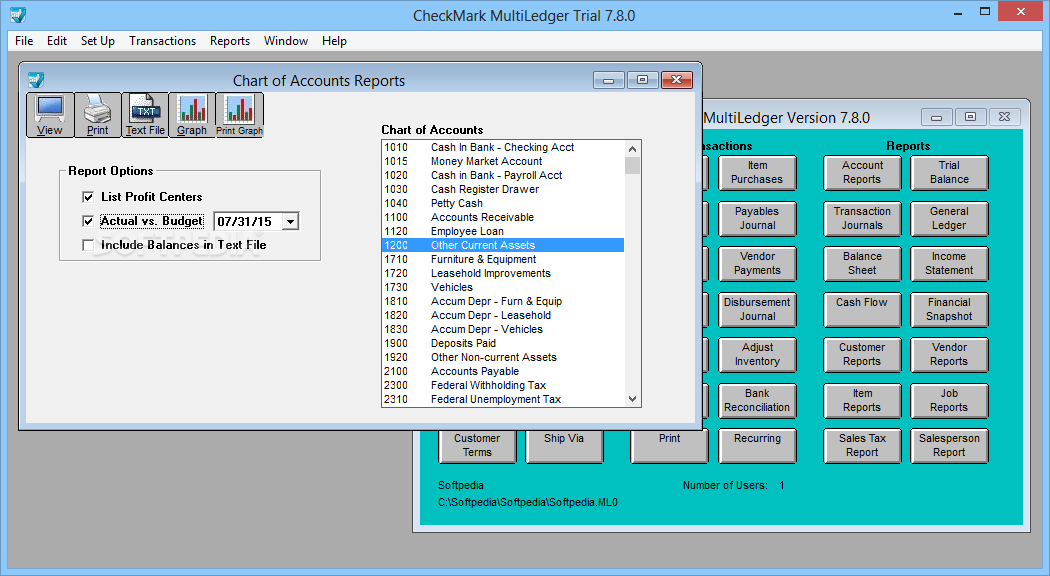The height and width of the screenshot is (576, 1050).
Task: Export report with Text File icon
Action: 145,115
